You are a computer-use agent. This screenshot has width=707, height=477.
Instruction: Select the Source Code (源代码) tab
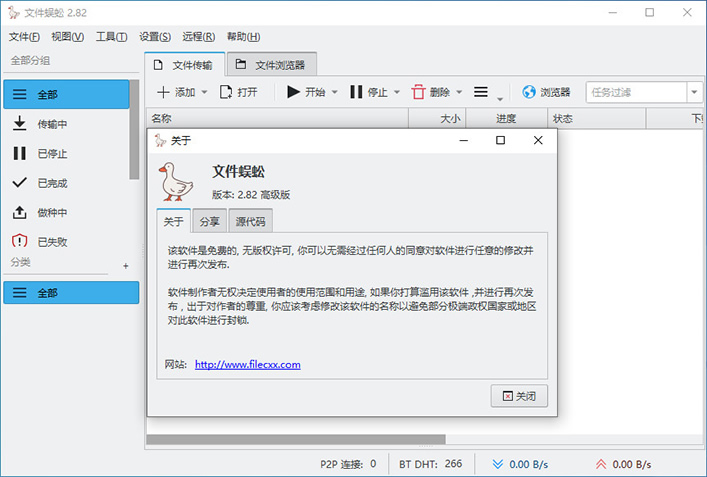(x=251, y=221)
